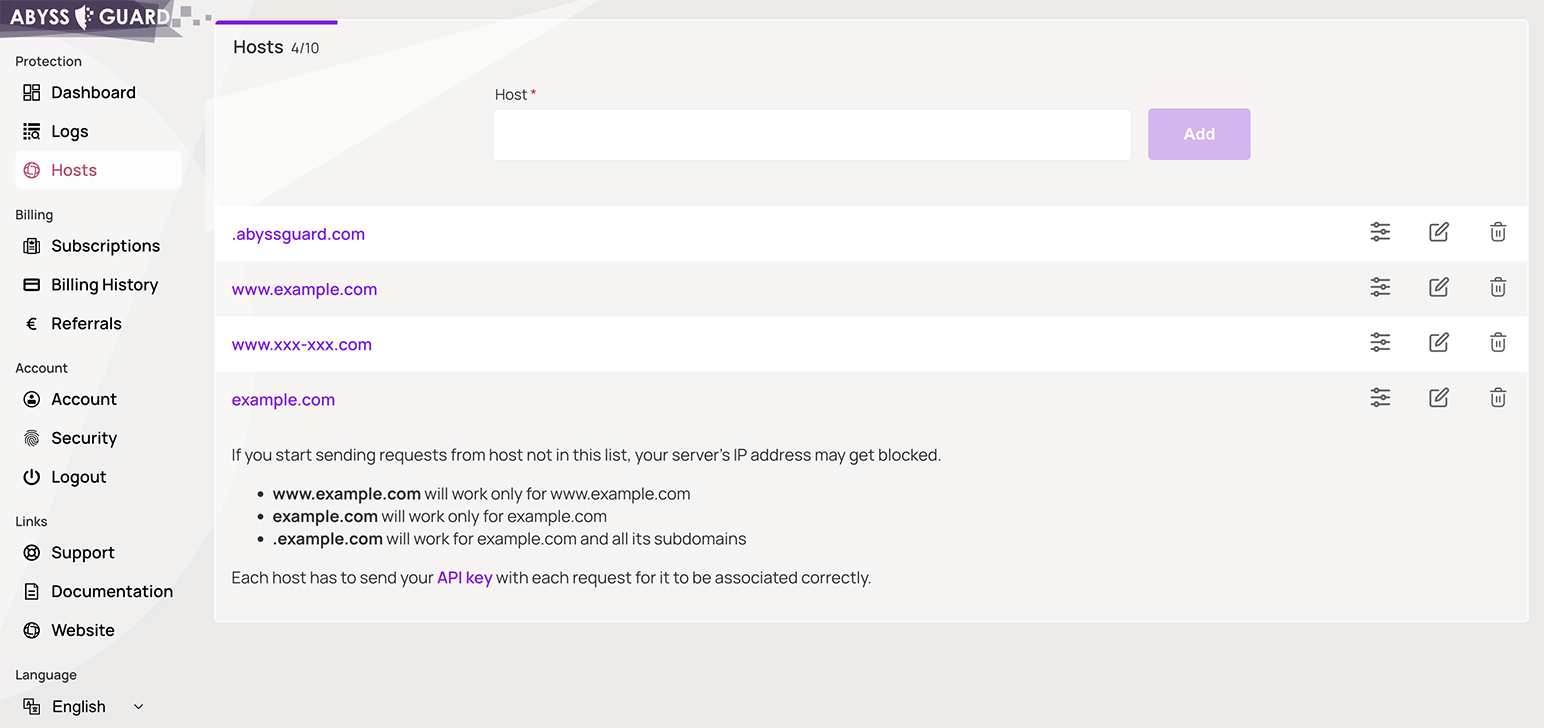The height and width of the screenshot is (728, 1544).
Task: Open the www.example.com host link
Action: pyautogui.click(x=304, y=290)
